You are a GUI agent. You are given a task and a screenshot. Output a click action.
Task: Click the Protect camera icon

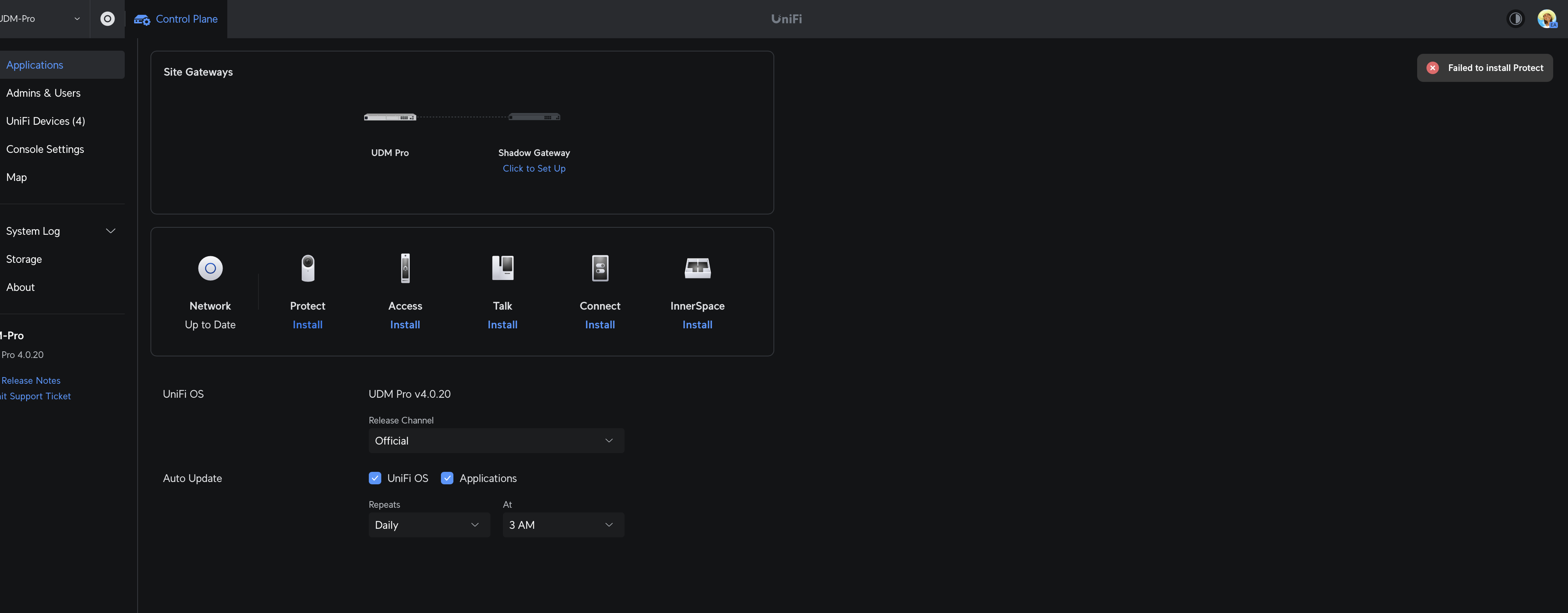308,268
